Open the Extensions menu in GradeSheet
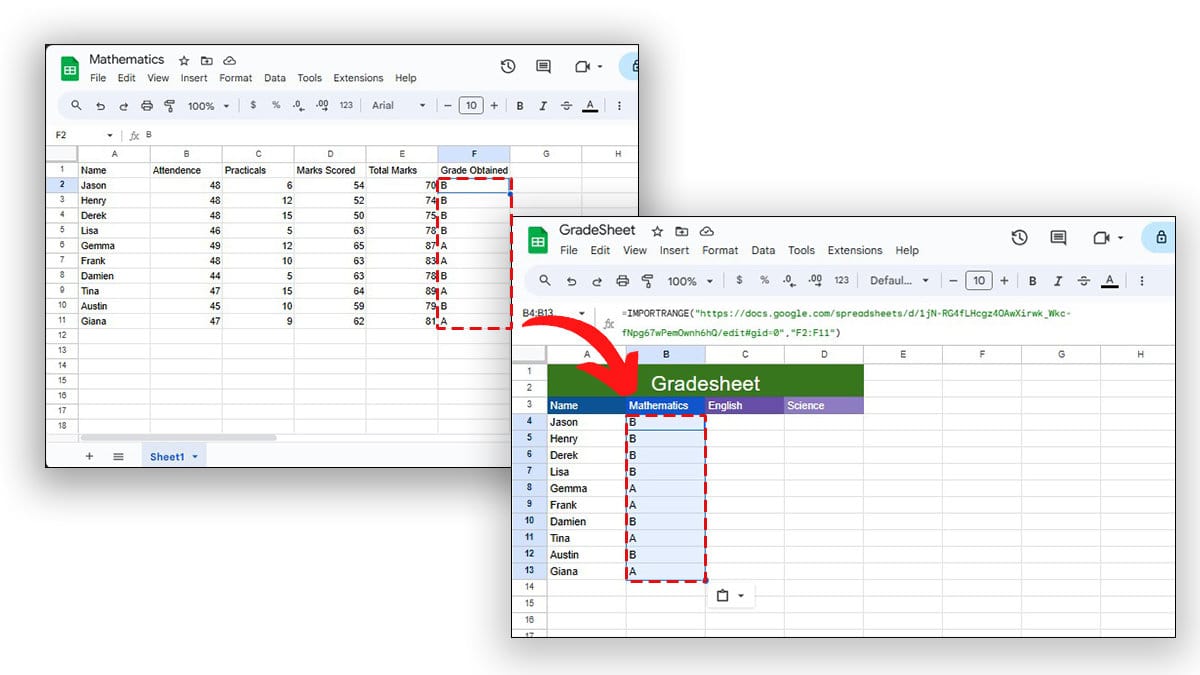This screenshot has height=675, width=1200. pos(855,250)
